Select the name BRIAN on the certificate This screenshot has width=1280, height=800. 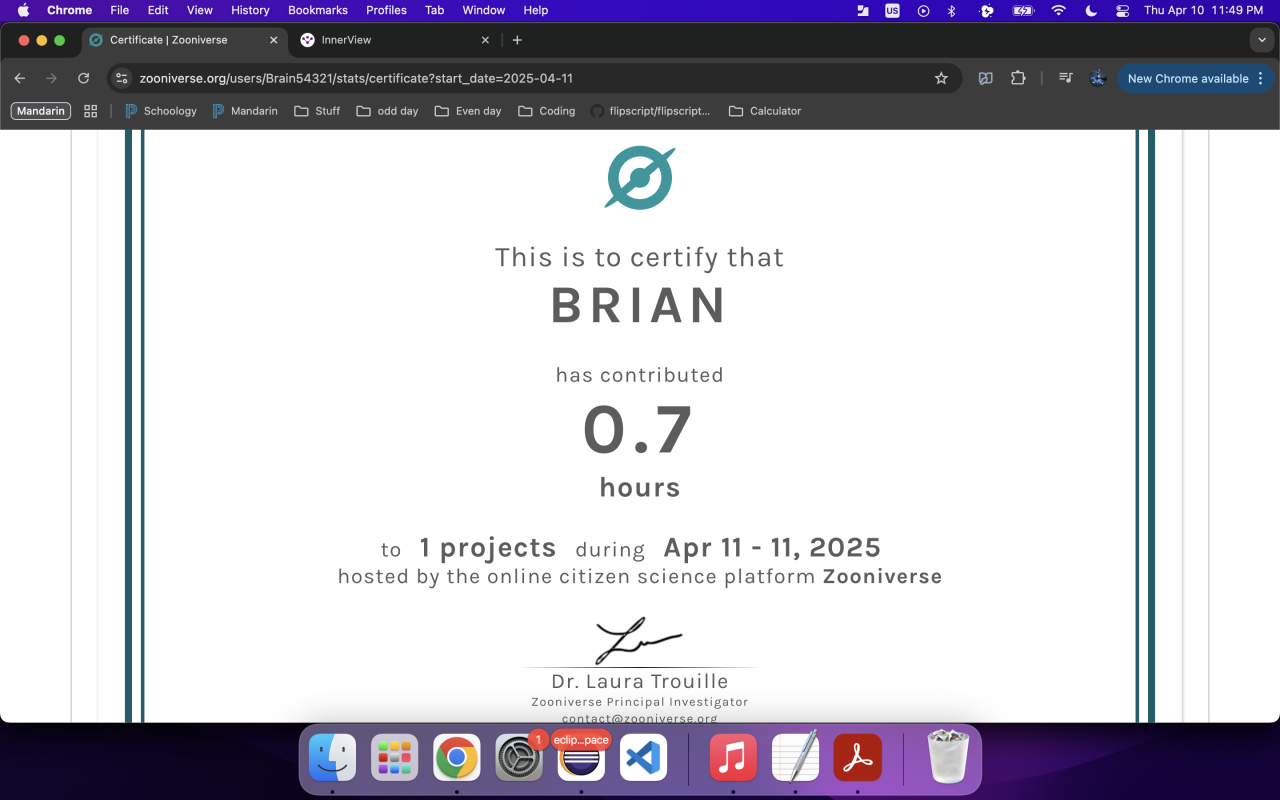640,306
